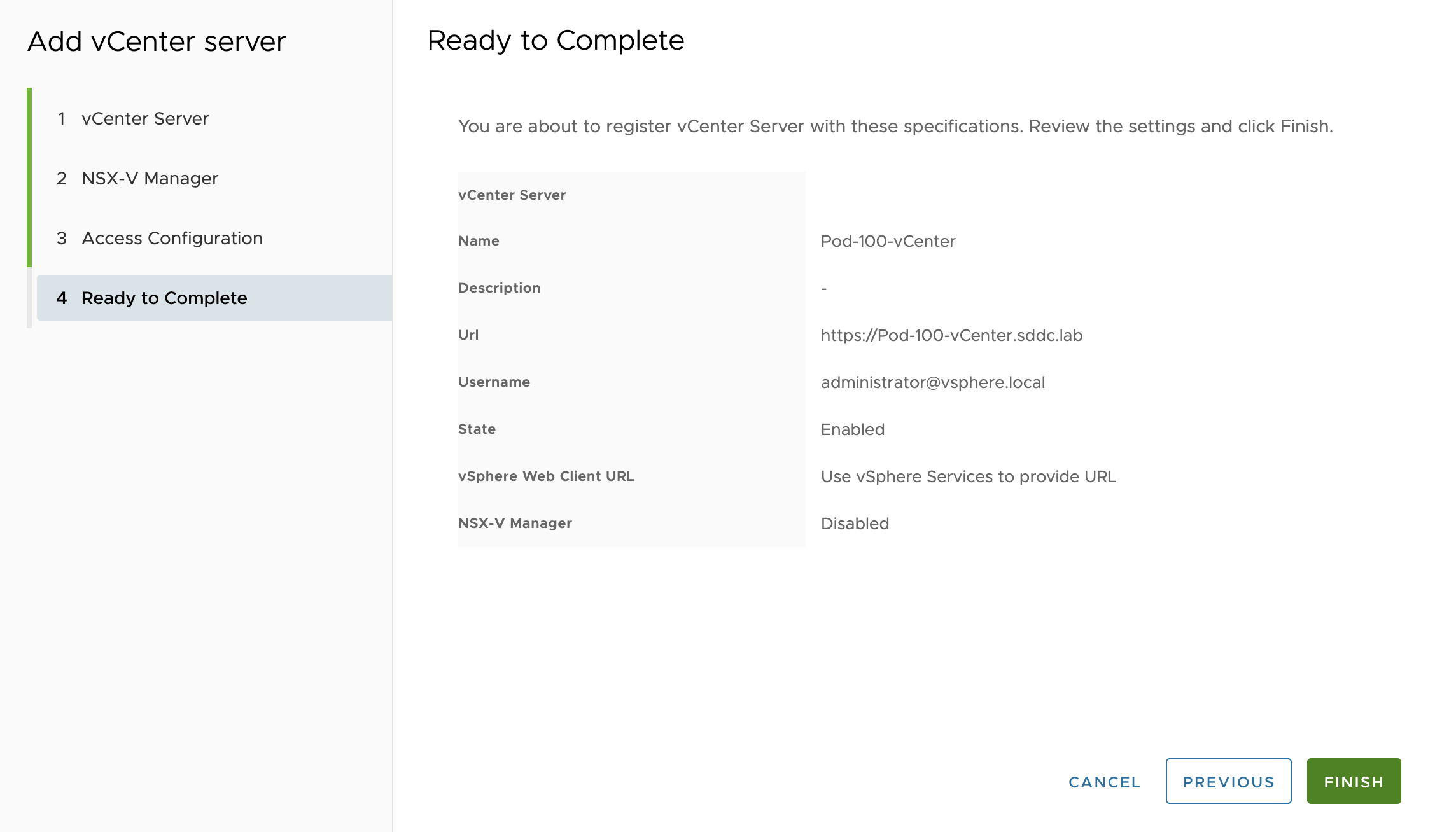Click the vSphere Web Client URL label
Viewport: 1456px width, 832px height.
[x=546, y=476]
